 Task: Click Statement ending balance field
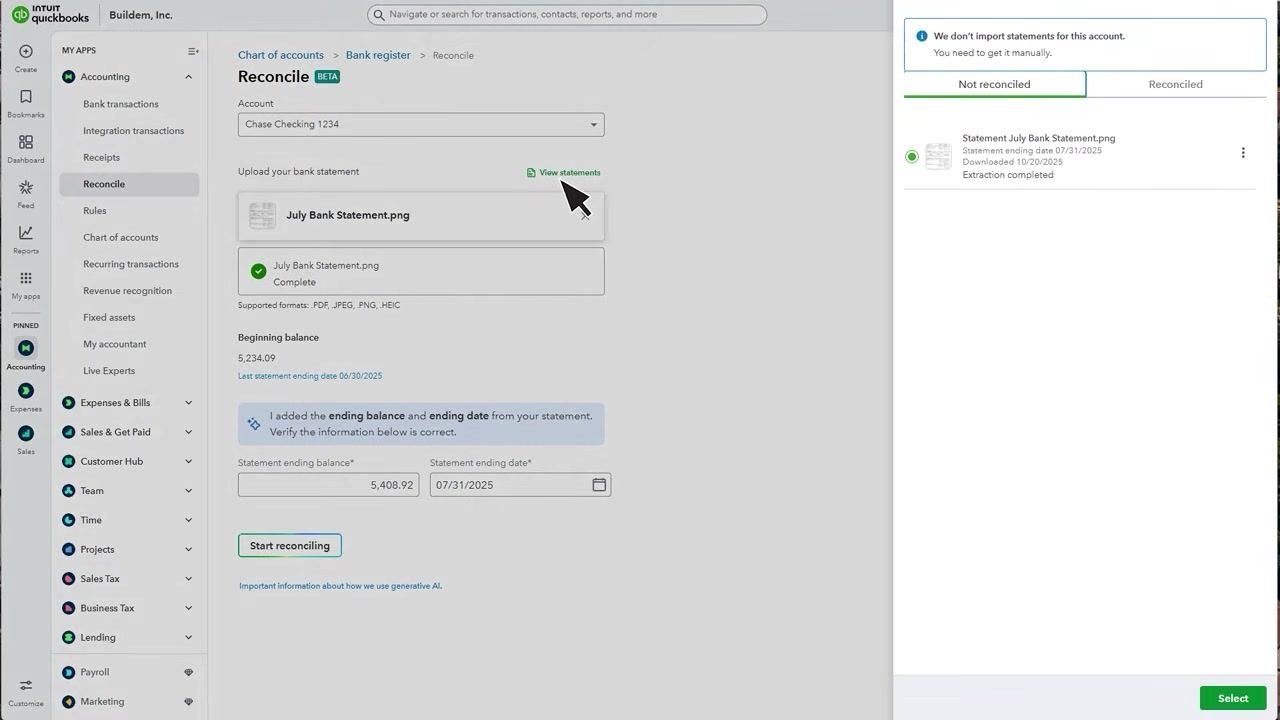pos(328,485)
